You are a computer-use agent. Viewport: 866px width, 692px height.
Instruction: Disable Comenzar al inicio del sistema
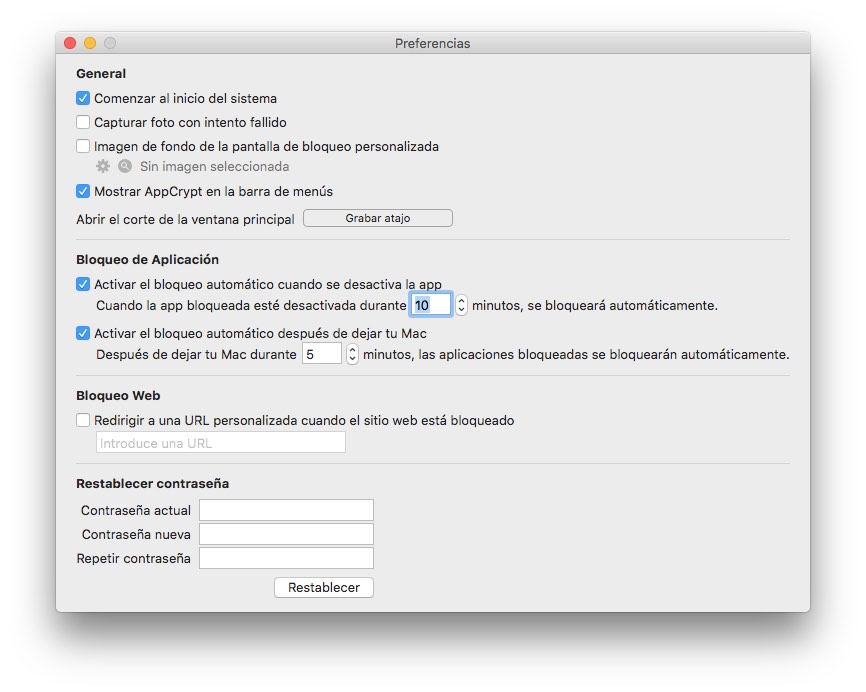click(x=83, y=99)
